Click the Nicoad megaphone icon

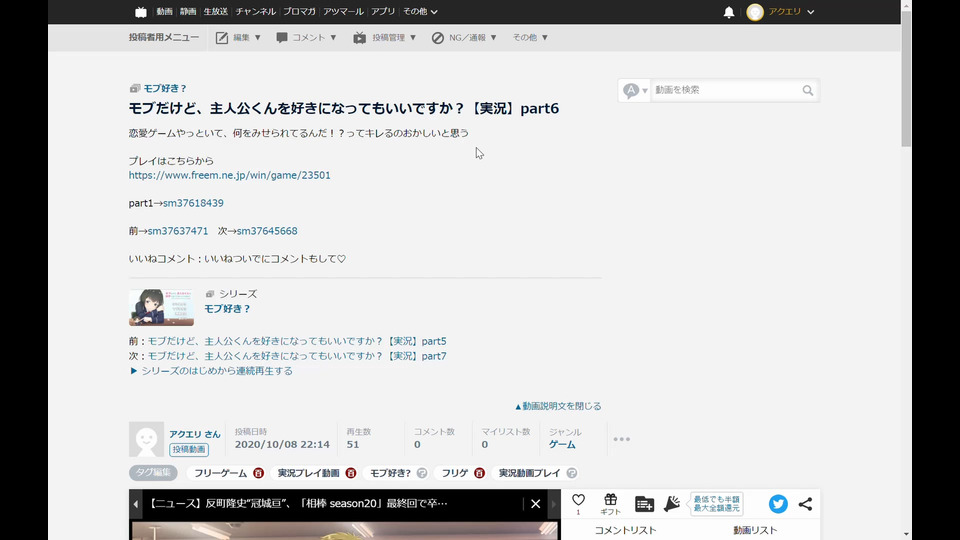tap(672, 504)
